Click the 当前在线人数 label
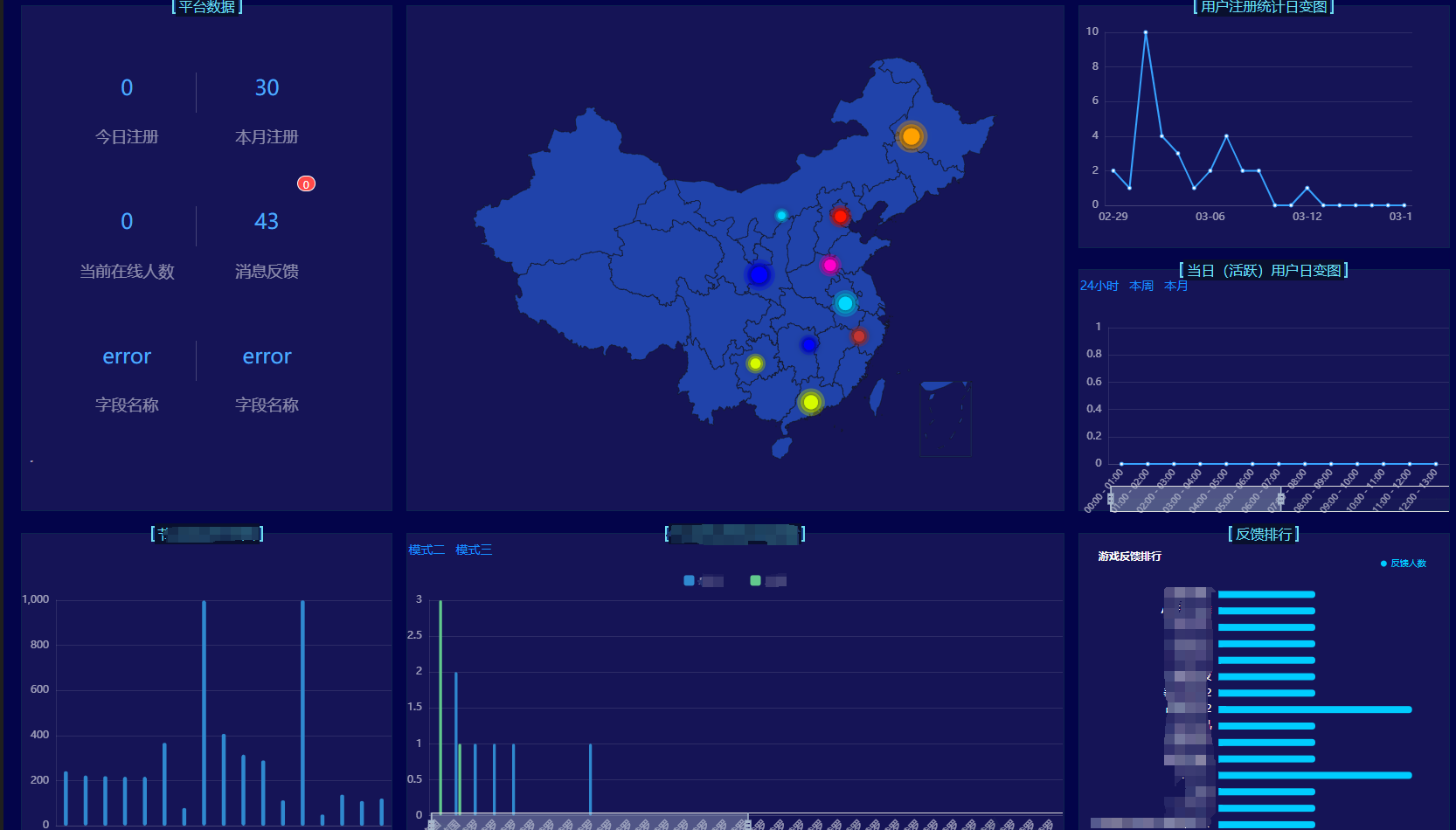The height and width of the screenshot is (830, 1456). coord(127,272)
